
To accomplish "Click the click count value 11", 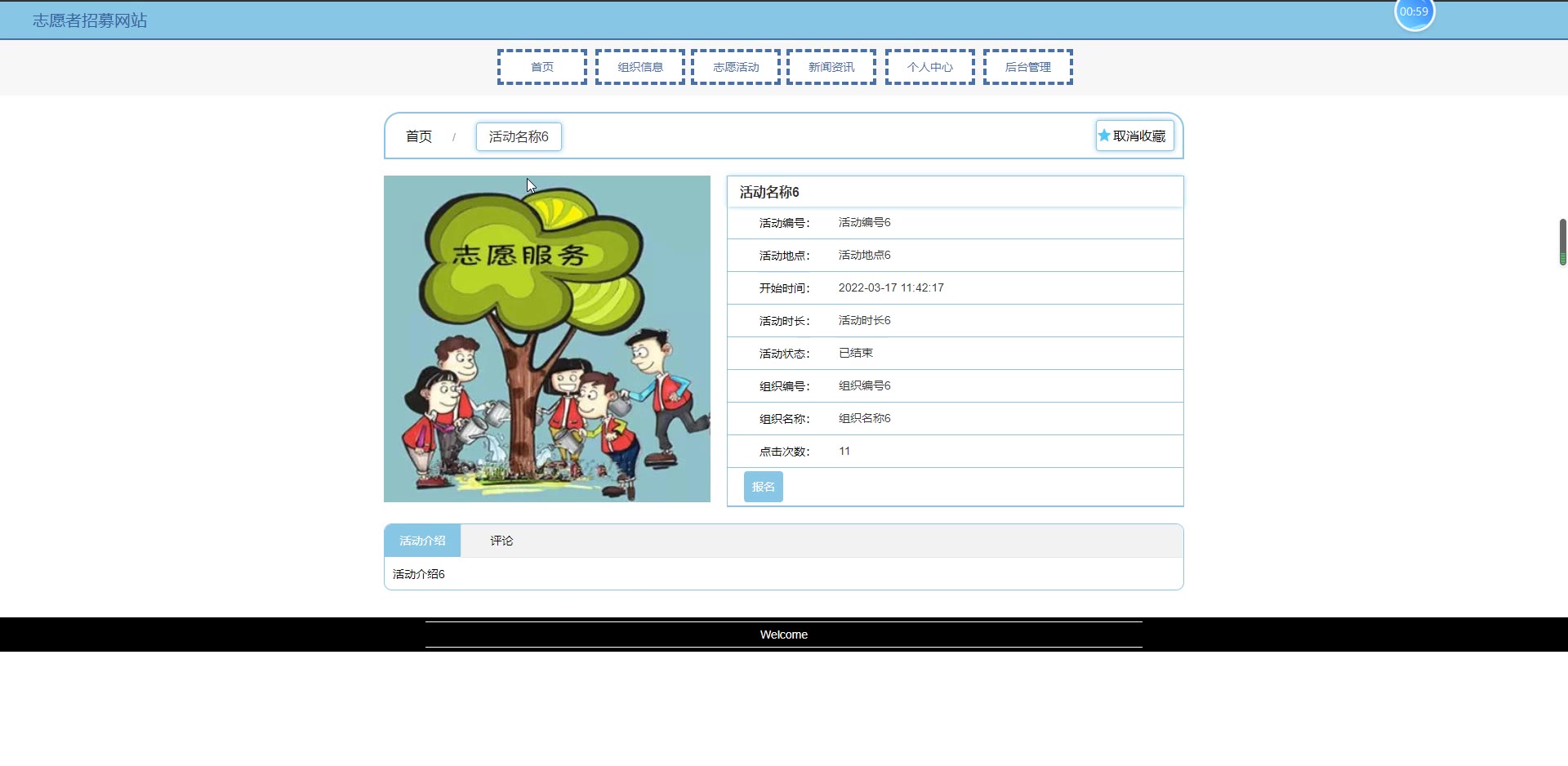I will point(844,451).
